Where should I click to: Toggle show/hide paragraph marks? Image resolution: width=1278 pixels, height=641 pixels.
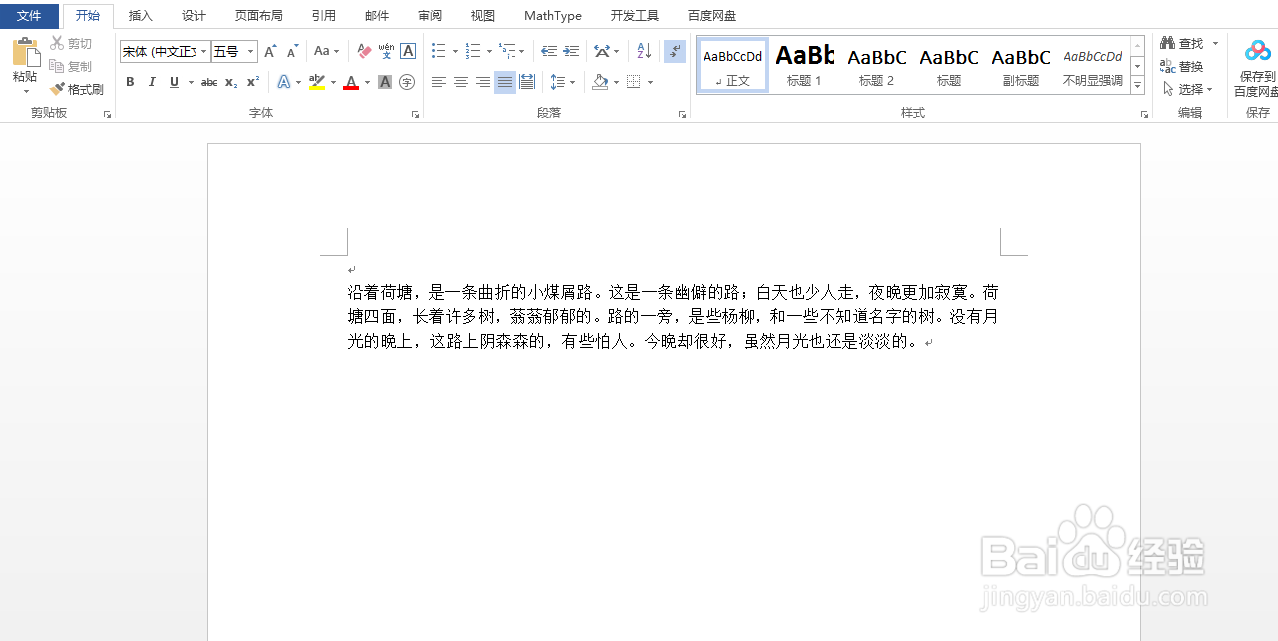click(675, 51)
